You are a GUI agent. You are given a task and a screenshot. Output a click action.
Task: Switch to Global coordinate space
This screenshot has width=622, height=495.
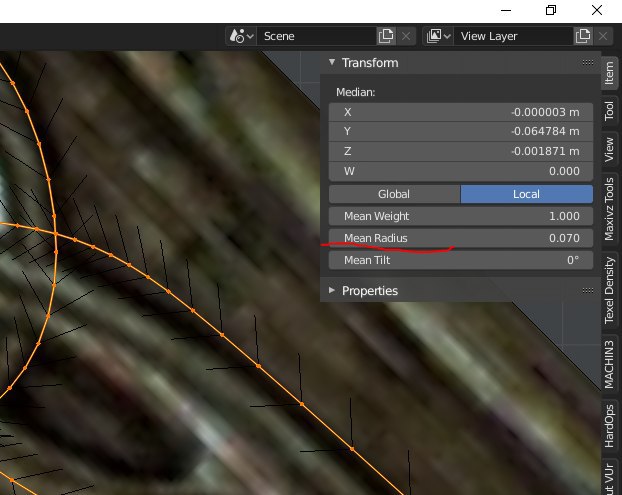click(x=394, y=194)
